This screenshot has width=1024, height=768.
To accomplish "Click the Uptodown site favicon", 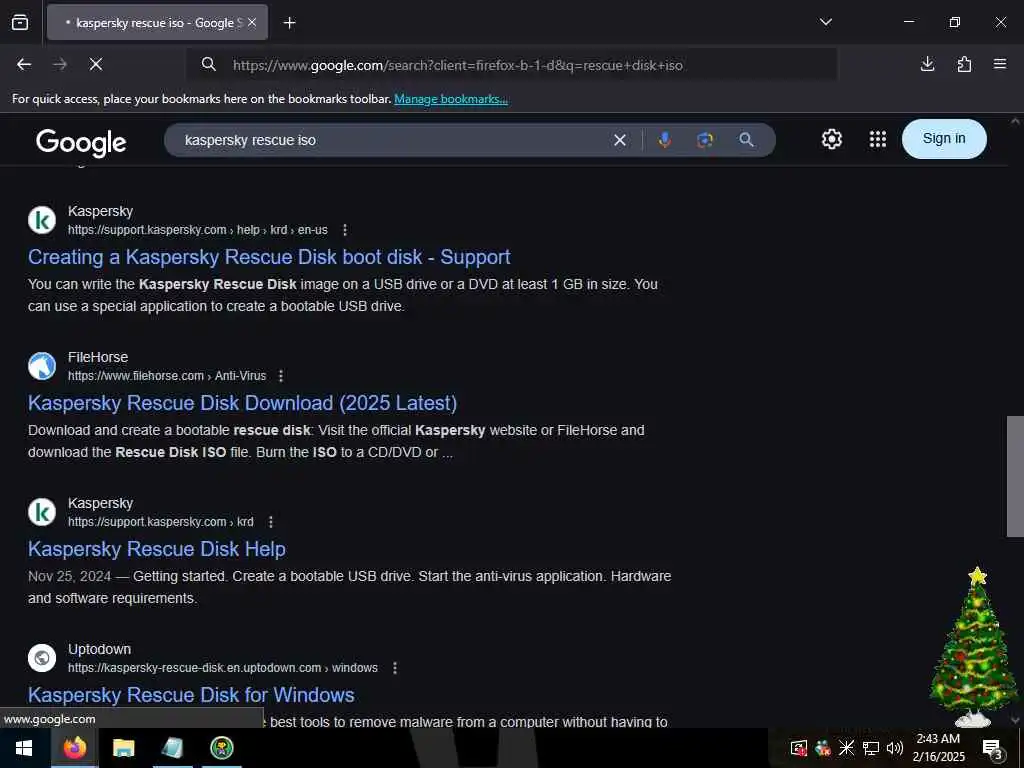I will [42, 658].
